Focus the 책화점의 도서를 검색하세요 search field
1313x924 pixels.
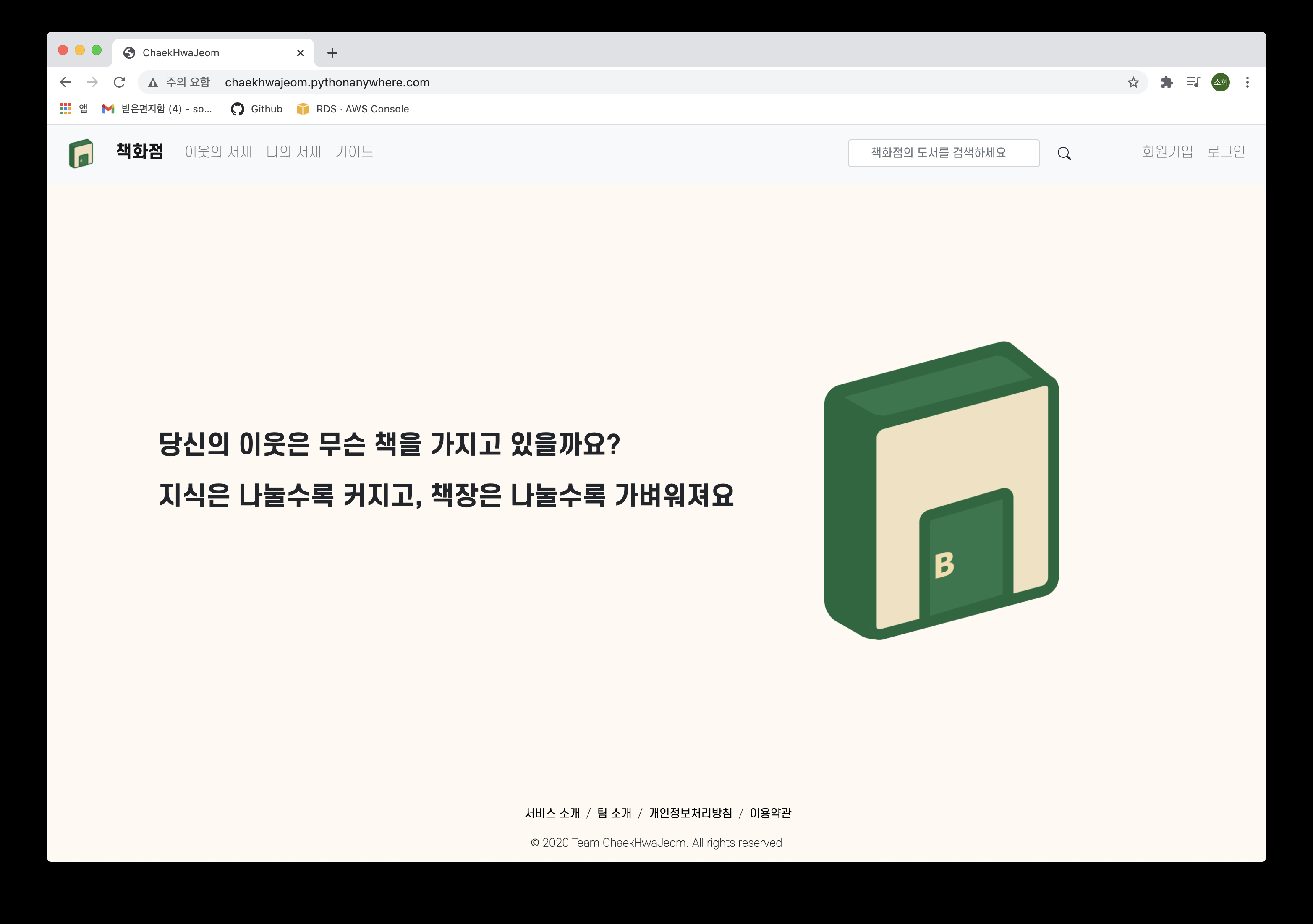point(944,153)
